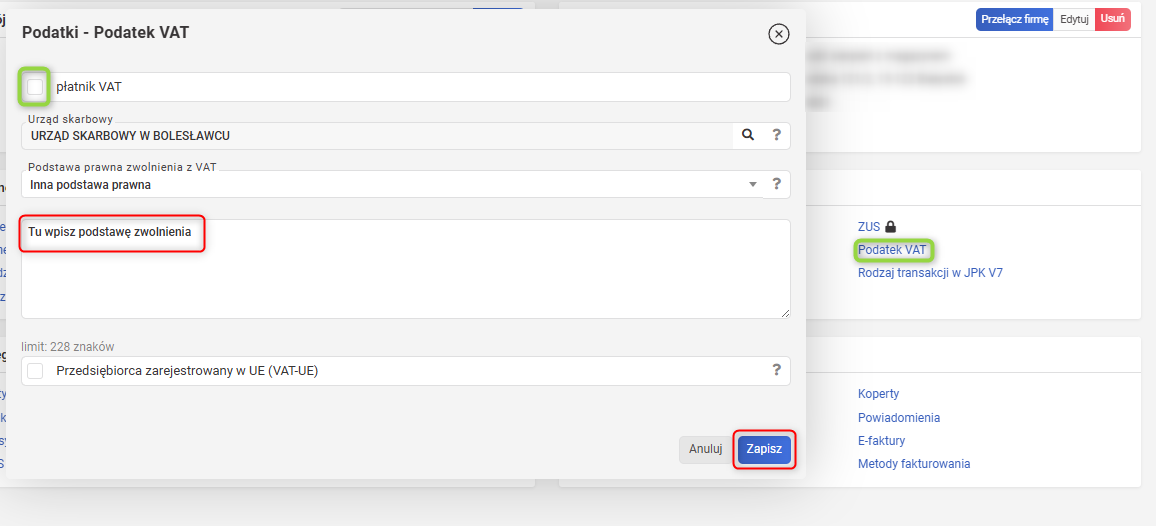This screenshot has height=526, width=1156.
Task: Tick the płatnik VAT checkbox
Action: [35, 87]
